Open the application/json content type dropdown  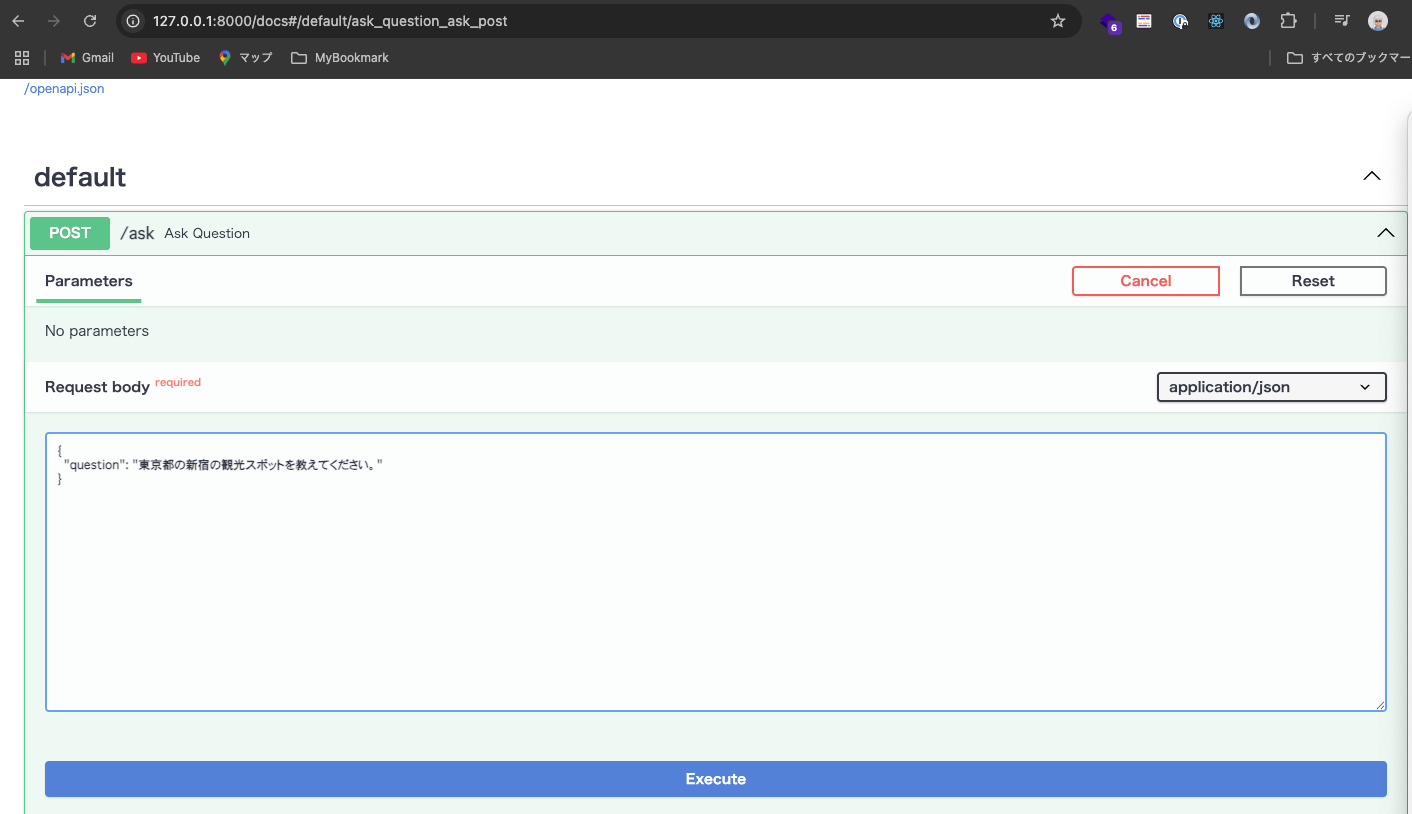pyautogui.click(x=1271, y=387)
